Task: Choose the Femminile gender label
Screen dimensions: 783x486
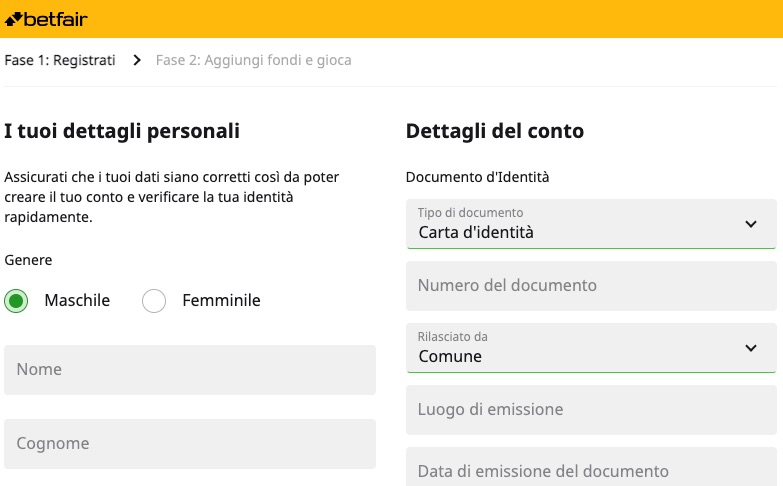Action: pyautogui.click(x=221, y=300)
